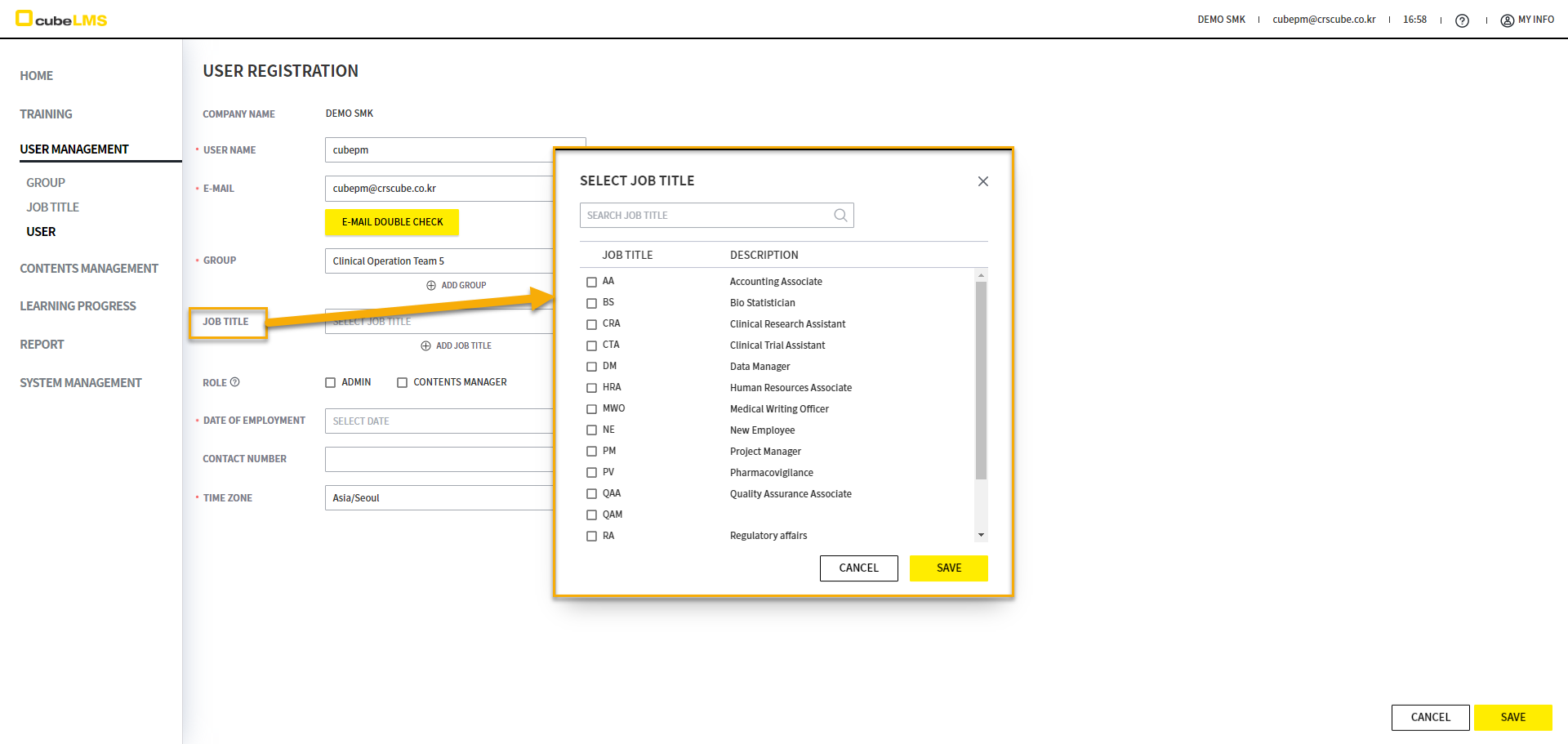Open the help question mark icon

click(1462, 20)
